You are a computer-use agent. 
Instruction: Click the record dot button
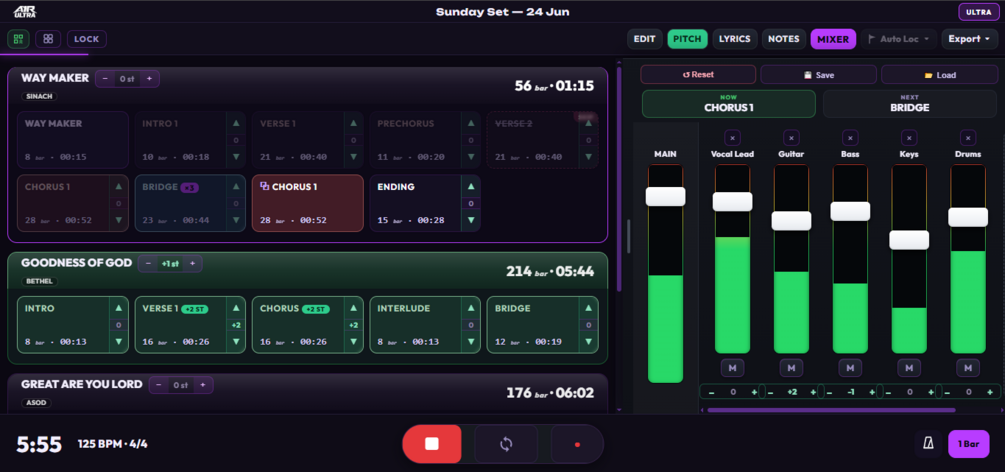tap(577, 444)
